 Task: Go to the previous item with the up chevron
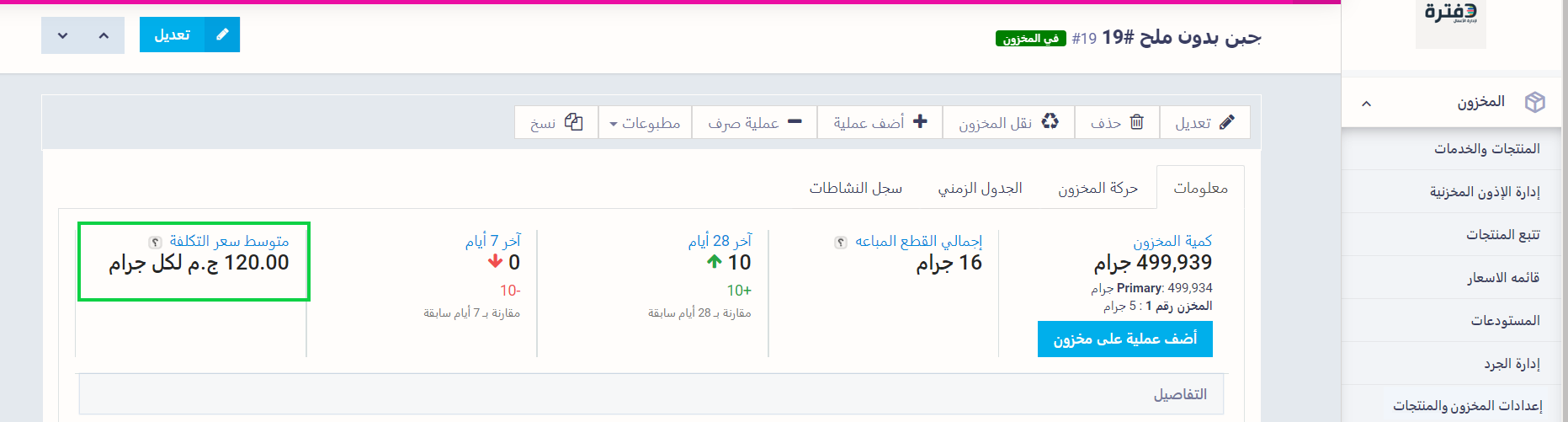pos(104,35)
